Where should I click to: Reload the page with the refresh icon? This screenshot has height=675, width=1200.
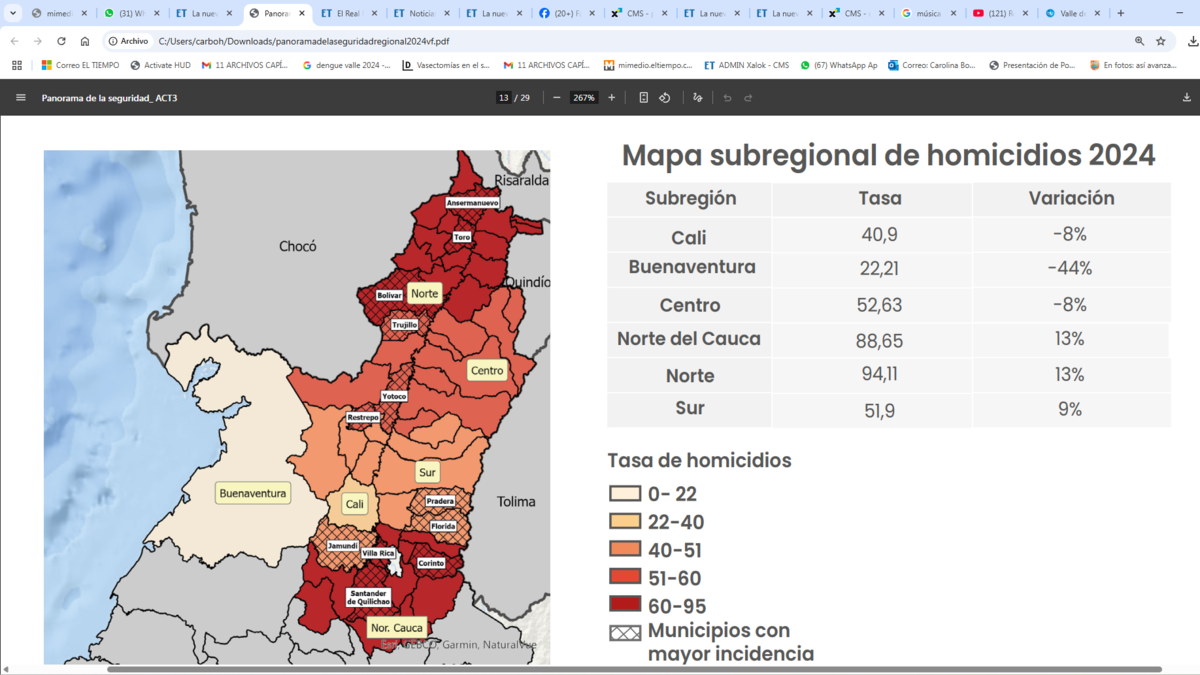click(61, 41)
